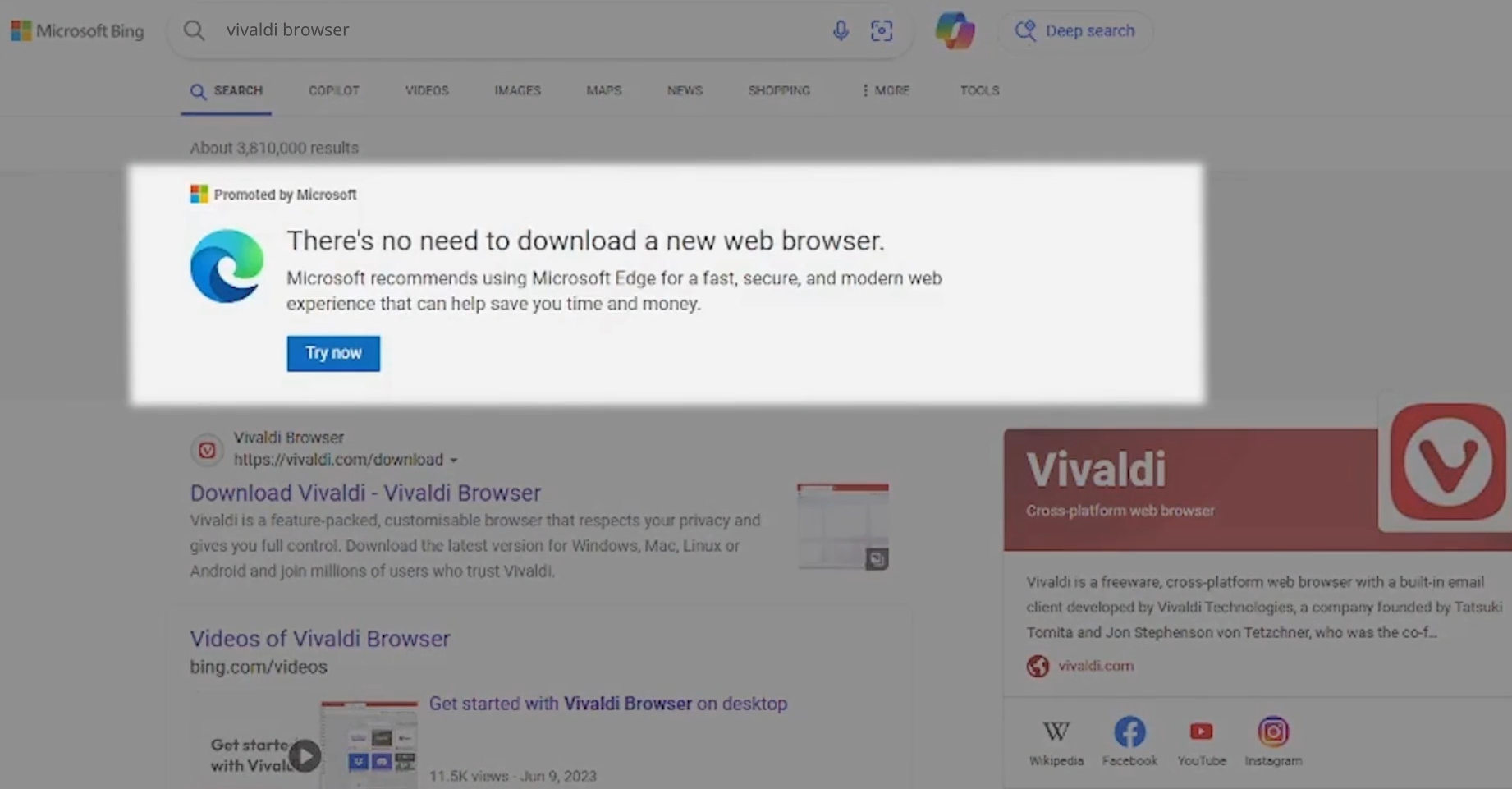
Task: Click the microphone voice search icon
Action: click(840, 31)
